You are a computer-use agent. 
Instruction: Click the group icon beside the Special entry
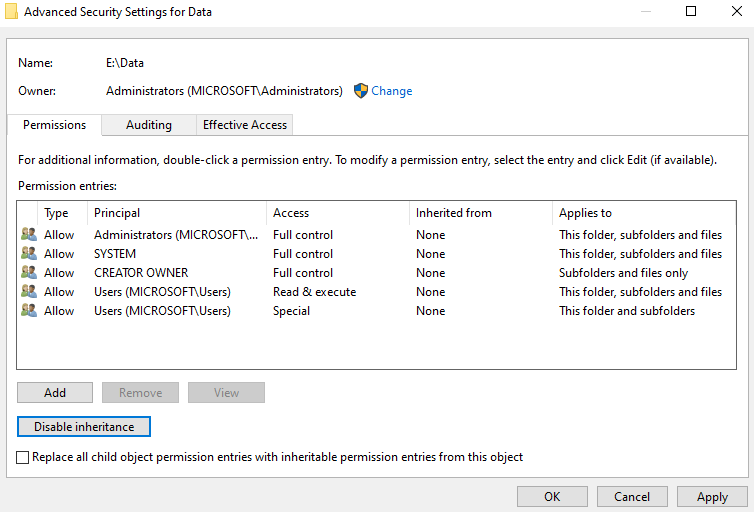(x=29, y=310)
